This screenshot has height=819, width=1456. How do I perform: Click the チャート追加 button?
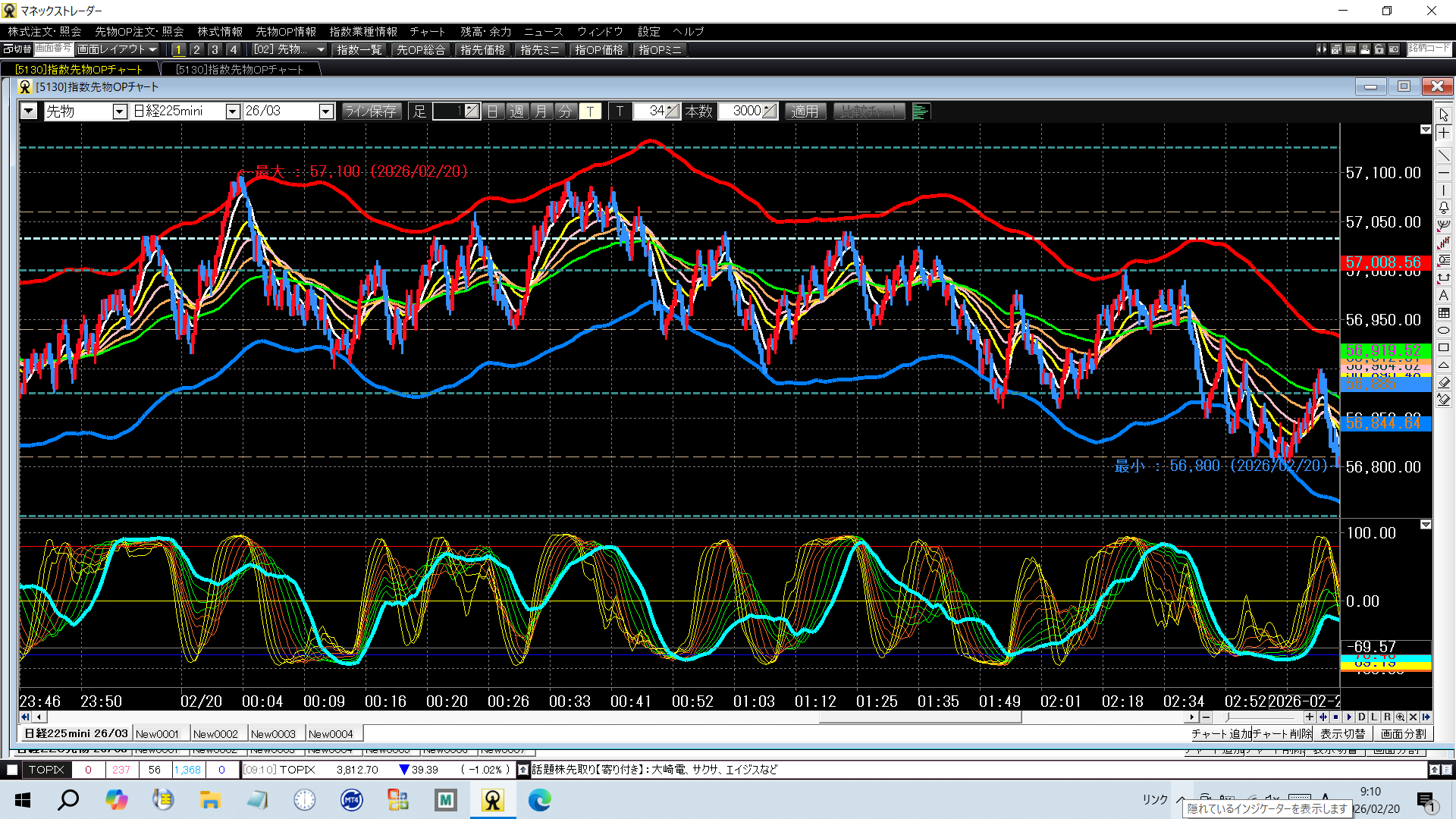pyautogui.click(x=1221, y=733)
